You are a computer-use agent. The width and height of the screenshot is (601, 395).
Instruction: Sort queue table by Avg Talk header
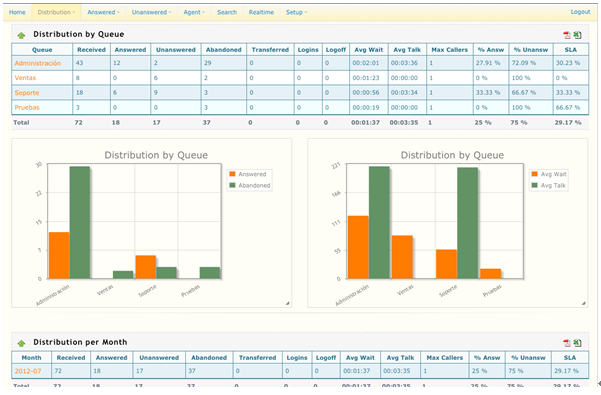407,50
